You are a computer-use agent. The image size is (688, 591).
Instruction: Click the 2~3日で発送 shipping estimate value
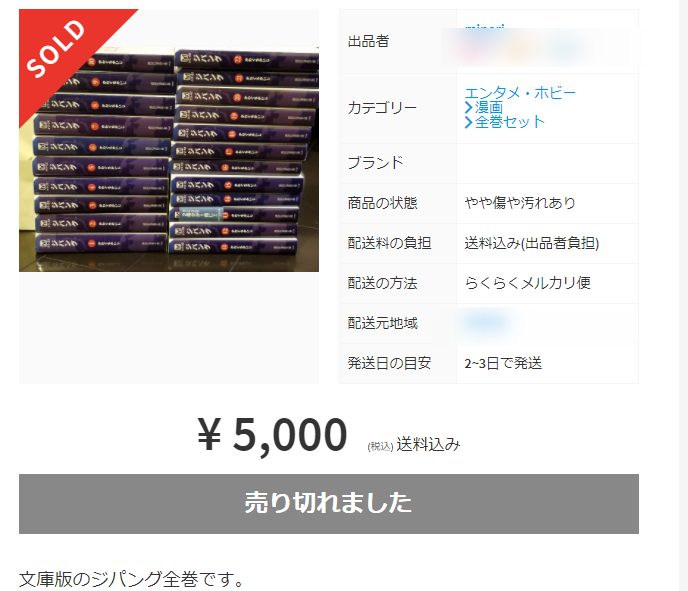coord(503,363)
